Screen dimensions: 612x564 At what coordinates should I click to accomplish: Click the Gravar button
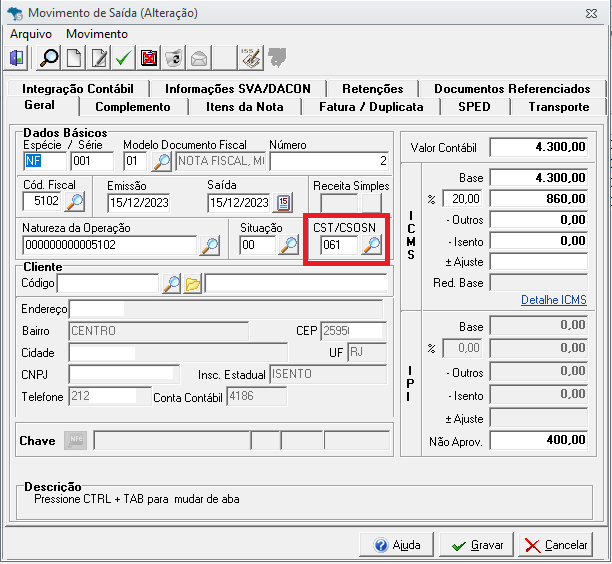[477, 544]
